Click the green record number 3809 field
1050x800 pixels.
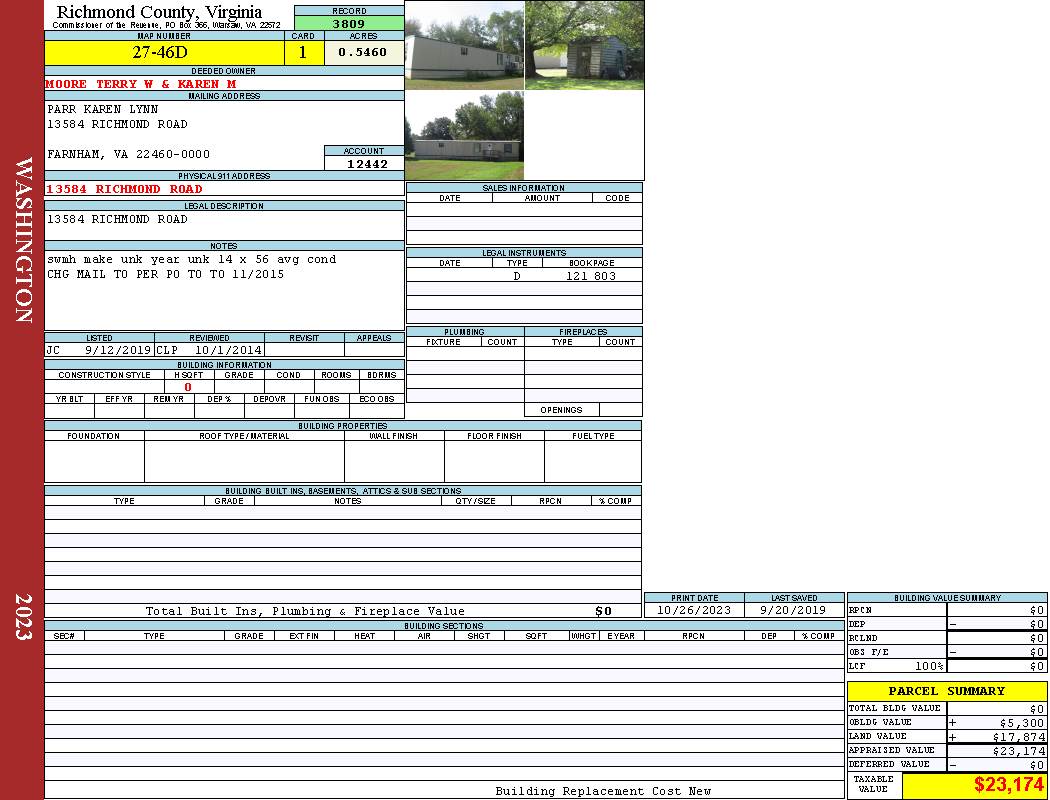pos(349,23)
